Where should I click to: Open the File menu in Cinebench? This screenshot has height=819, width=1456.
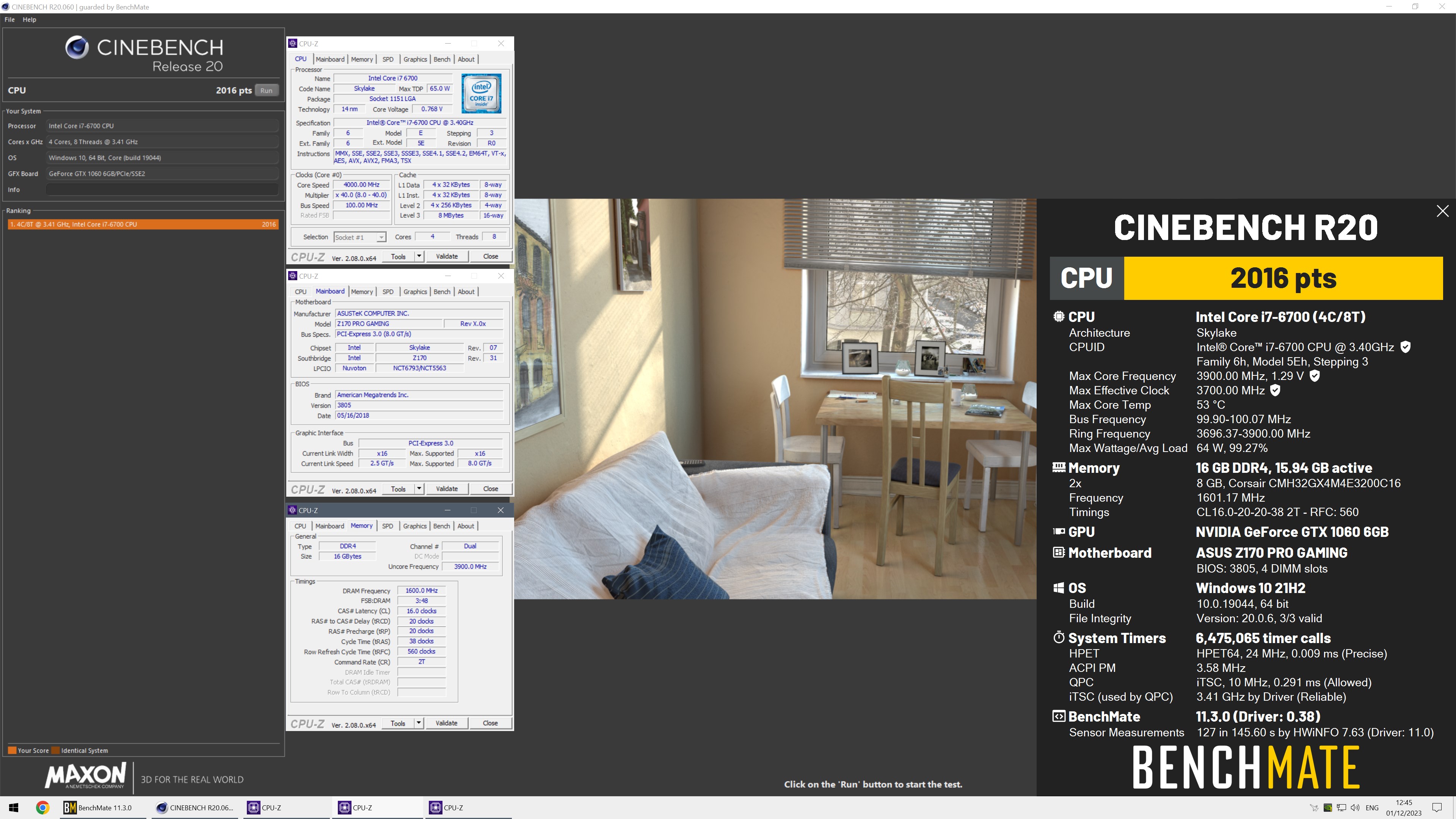9,19
